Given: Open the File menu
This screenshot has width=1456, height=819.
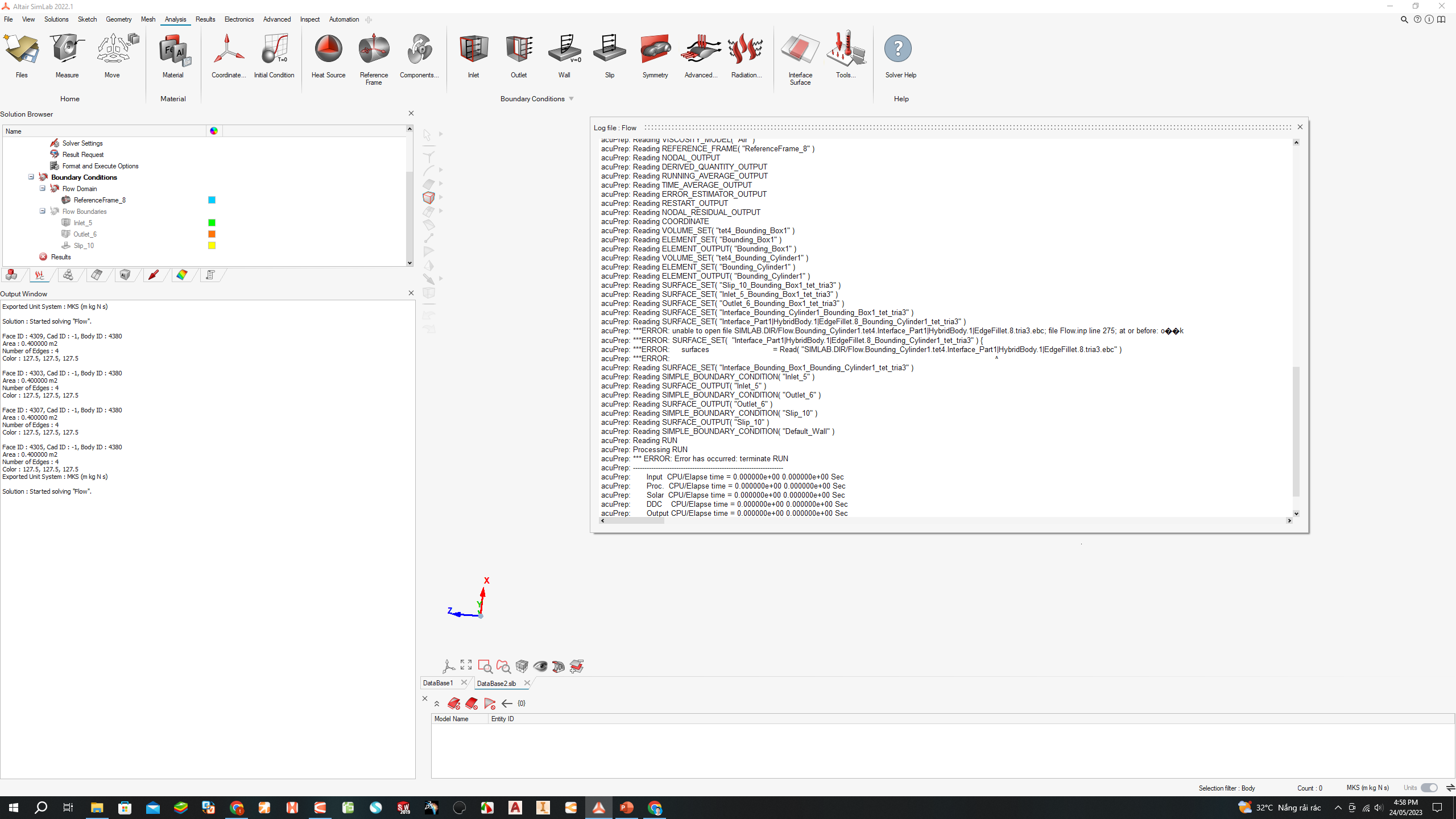Looking at the screenshot, I should pos(9,19).
